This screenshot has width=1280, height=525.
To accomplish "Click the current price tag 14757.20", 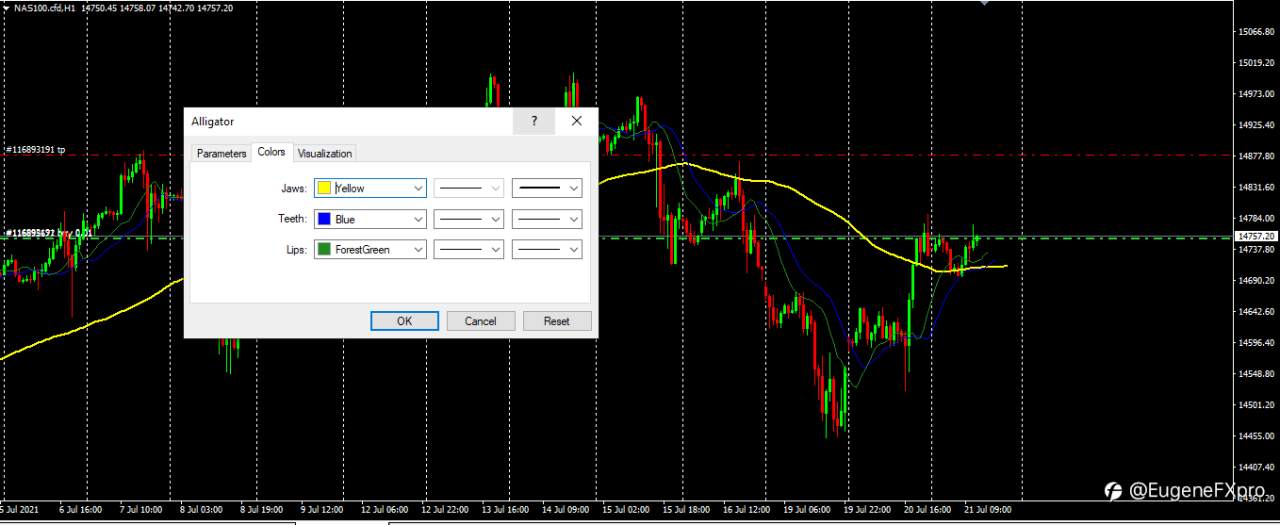I will [1255, 237].
